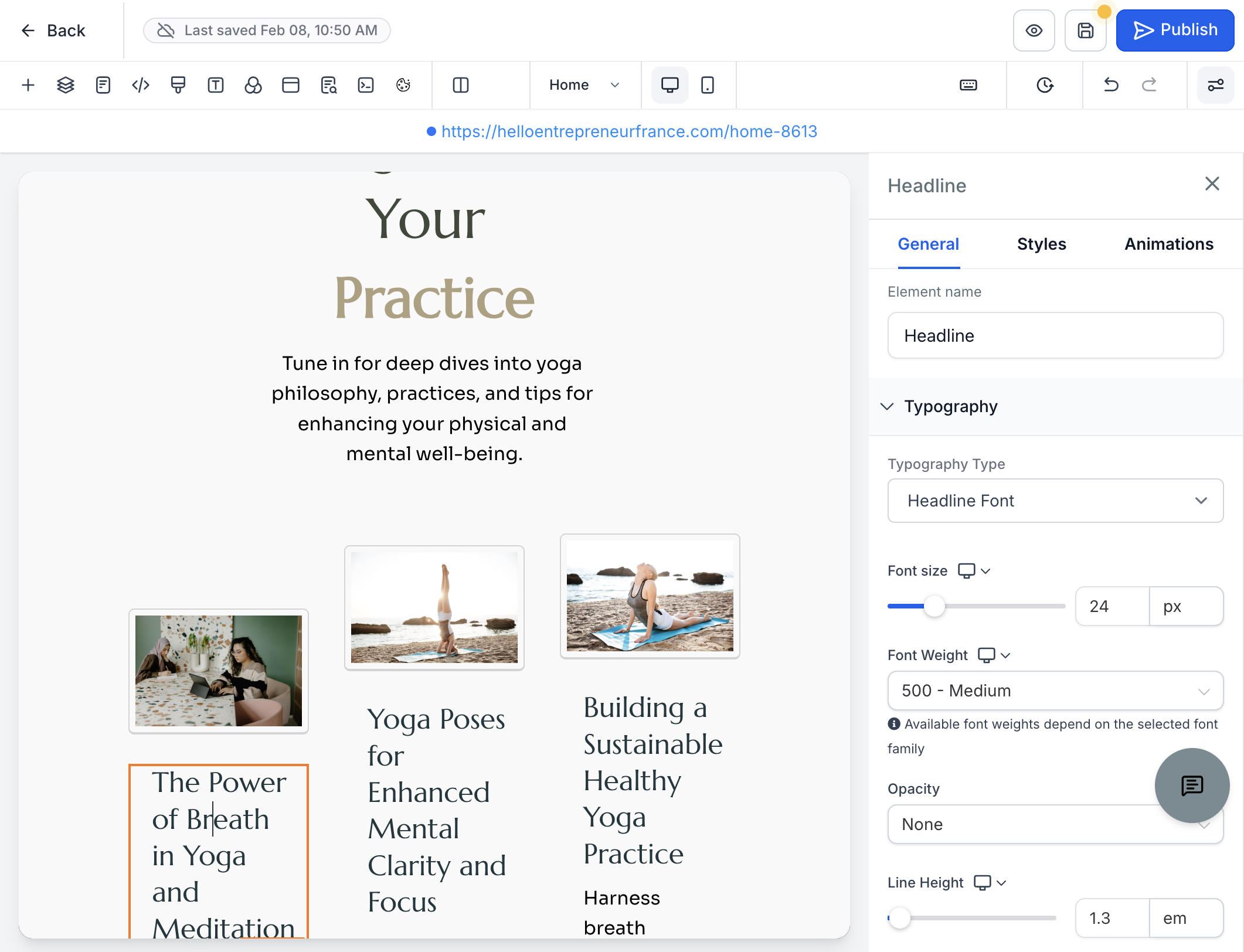Toggle preview with the eye icon
Screen dimensions: 1244x952
click(x=1034, y=30)
